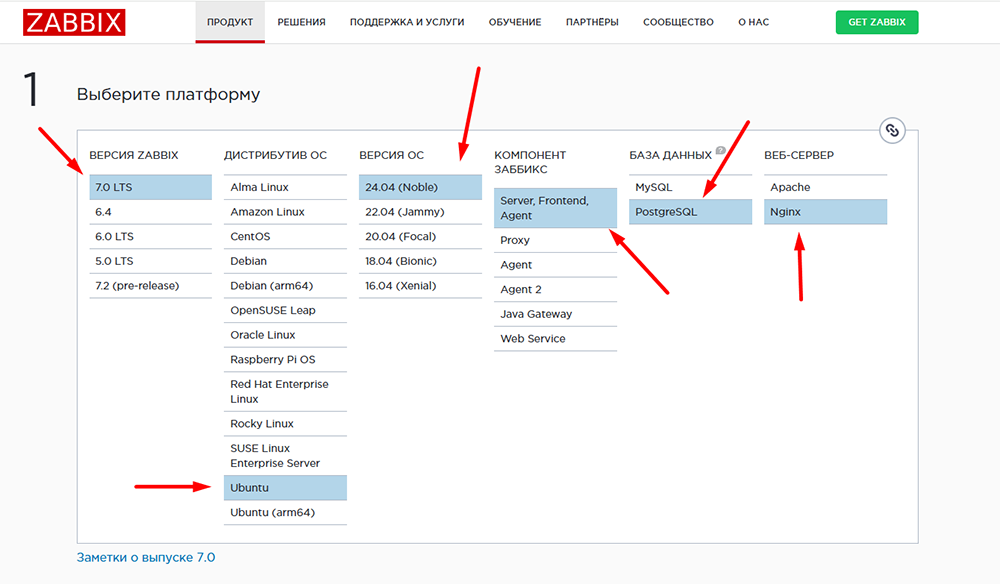The width and height of the screenshot is (1000, 584).
Task: Open the Продукт menu
Action: pos(230,22)
